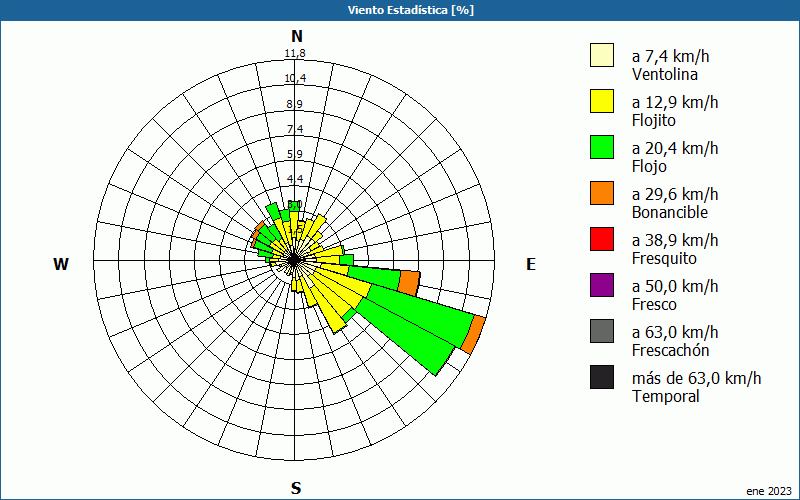This screenshot has width=800, height=500.
Task: Click the 'a 63,0 km/h' legend text
Action: [675, 332]
